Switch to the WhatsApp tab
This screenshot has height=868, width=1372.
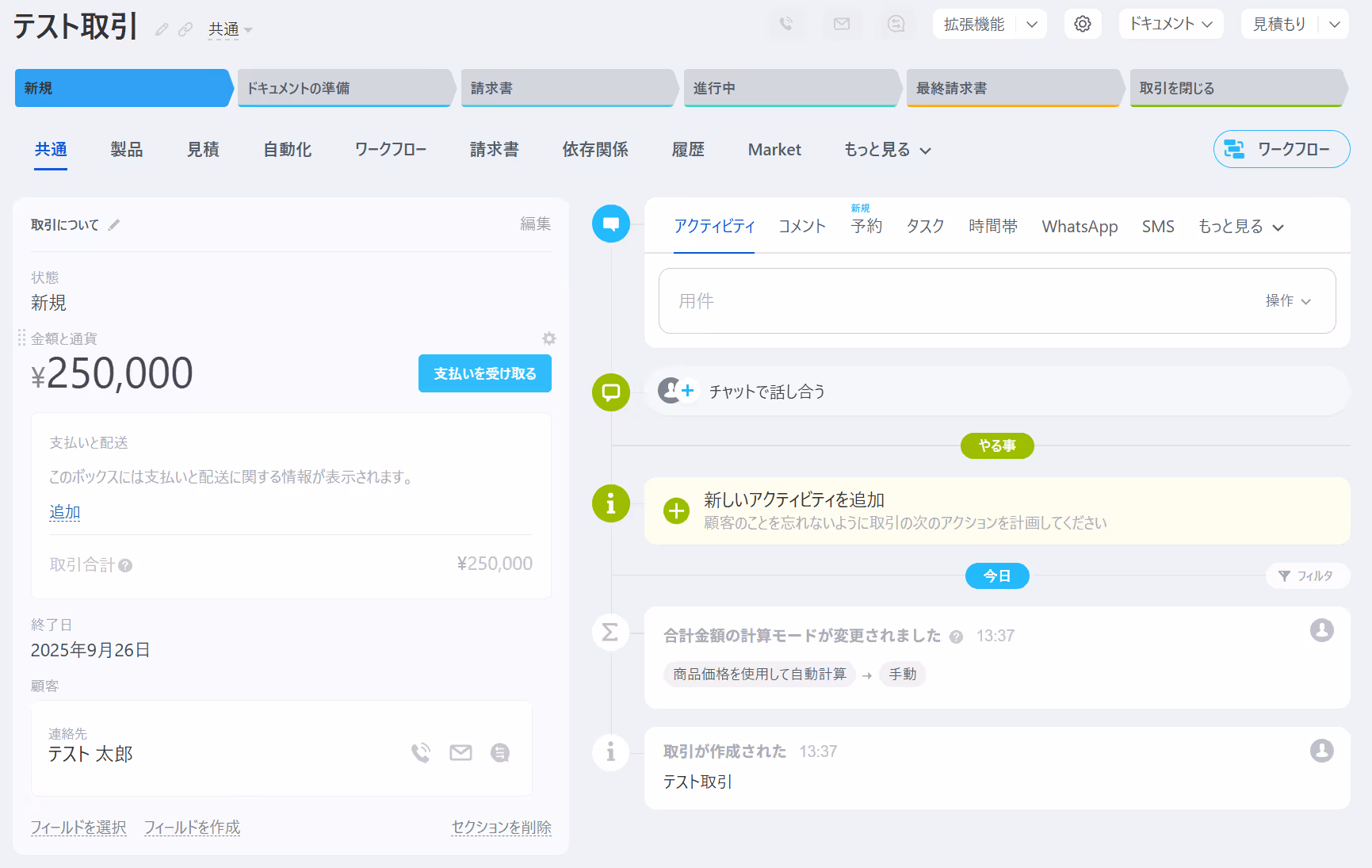1080,227
